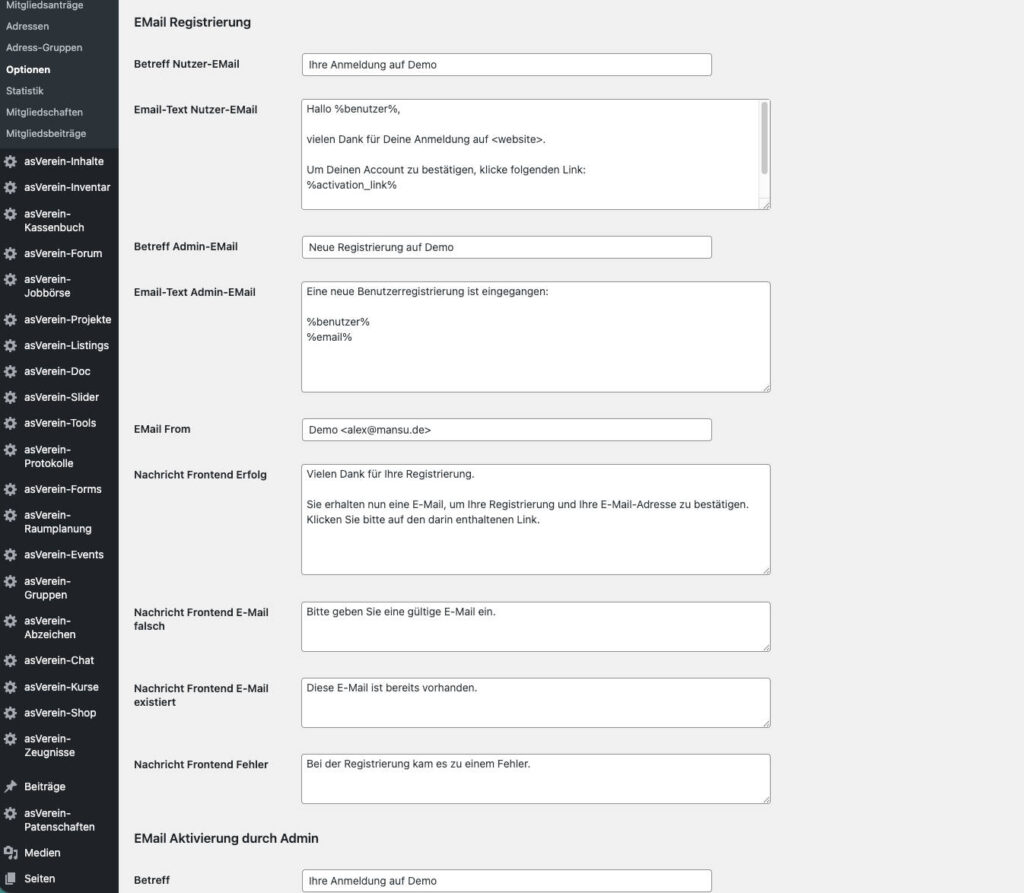Open Mitgliedsbeiträge in the sidebar
The width and height of the screenshot is (1024, 893).
tap(46, 133)
